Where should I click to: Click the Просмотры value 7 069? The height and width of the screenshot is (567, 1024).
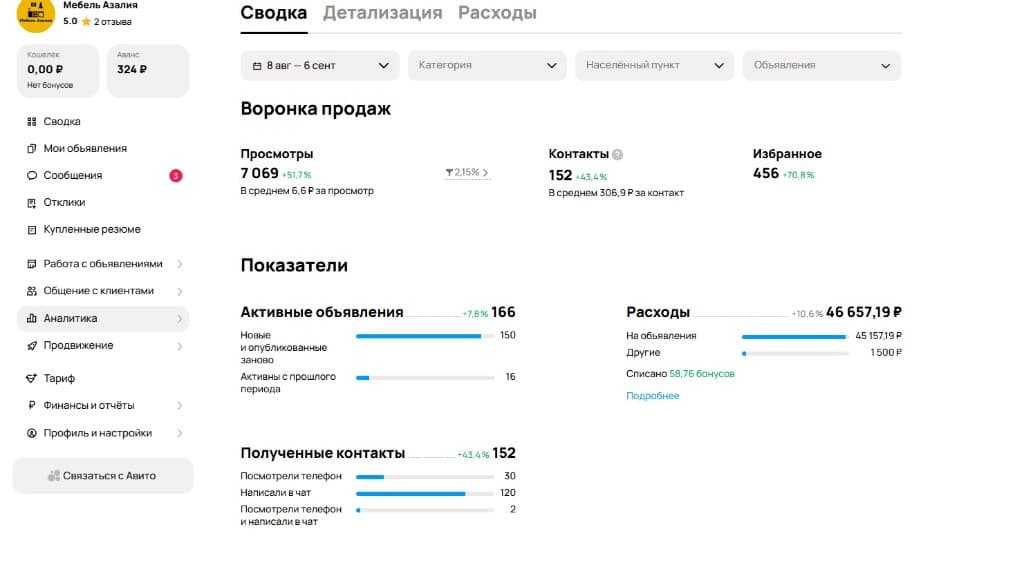coord(259,174)
